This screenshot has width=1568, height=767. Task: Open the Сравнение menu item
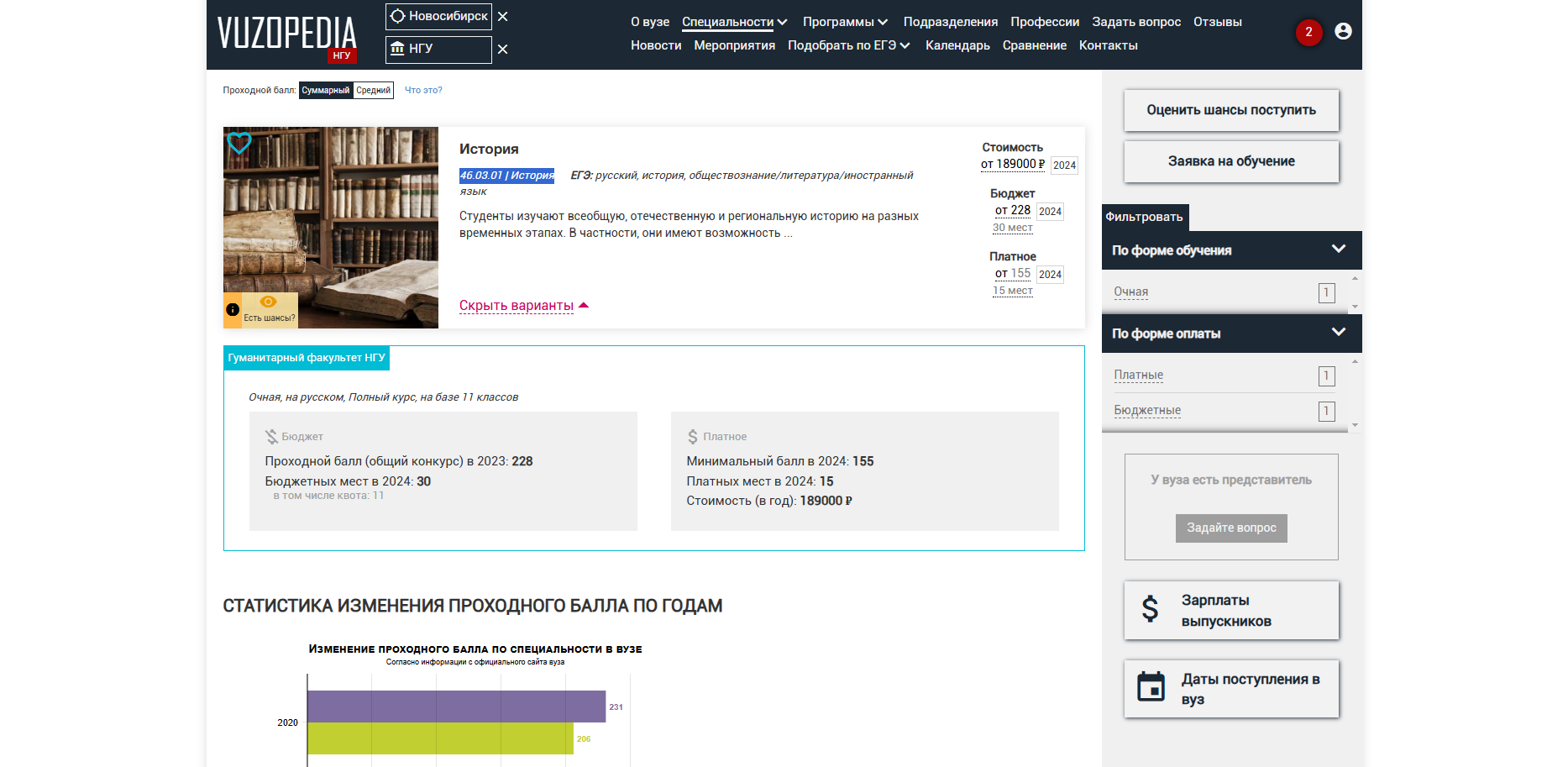click(x=1035, y=45)
